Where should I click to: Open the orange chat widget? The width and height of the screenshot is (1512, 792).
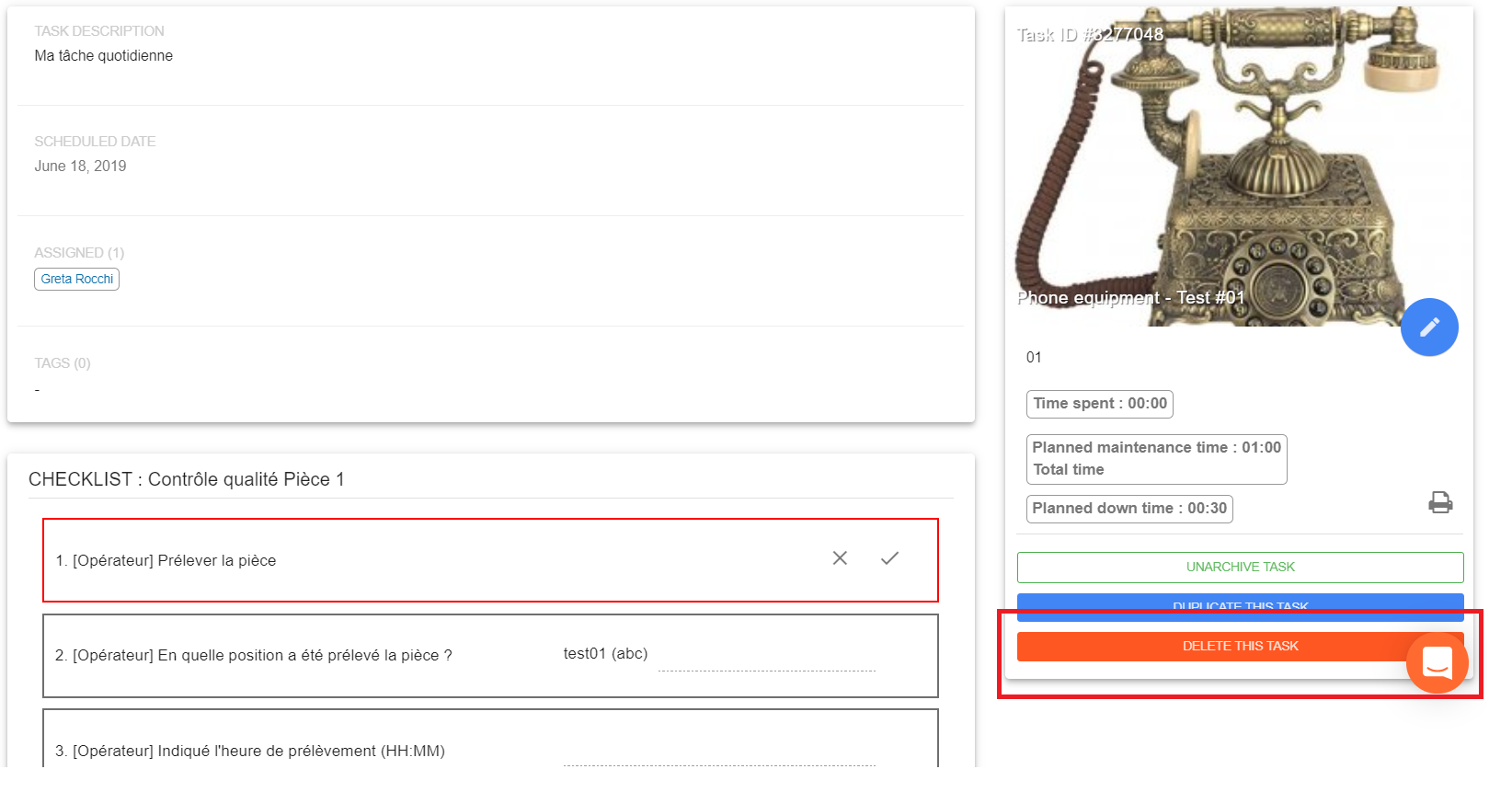(1437, 662)
